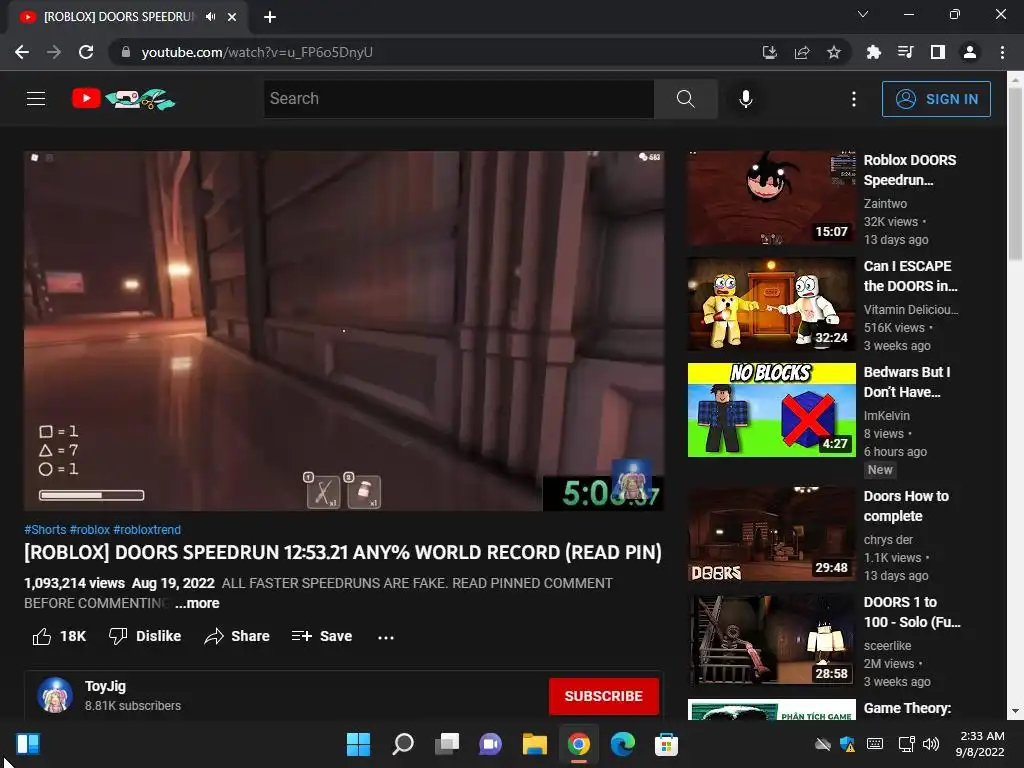Click the SIGN IN button
The image size is (1024, 768).
[x=936, y=99]
